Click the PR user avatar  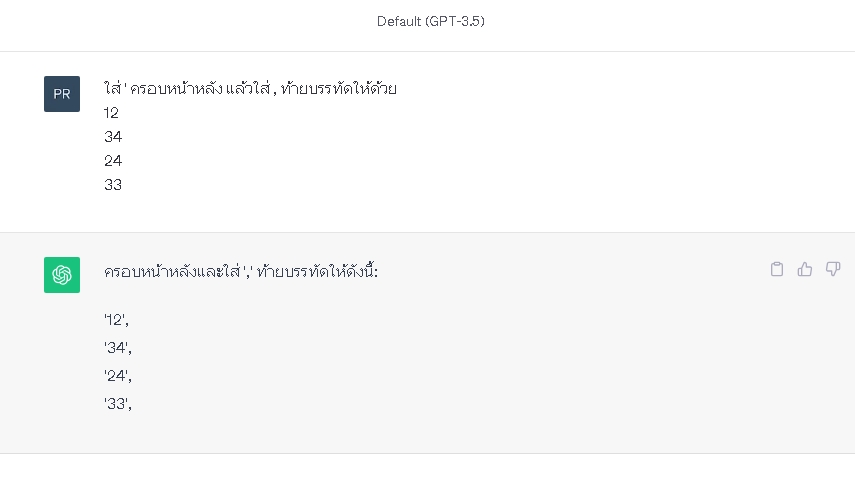tap(62, 94)
